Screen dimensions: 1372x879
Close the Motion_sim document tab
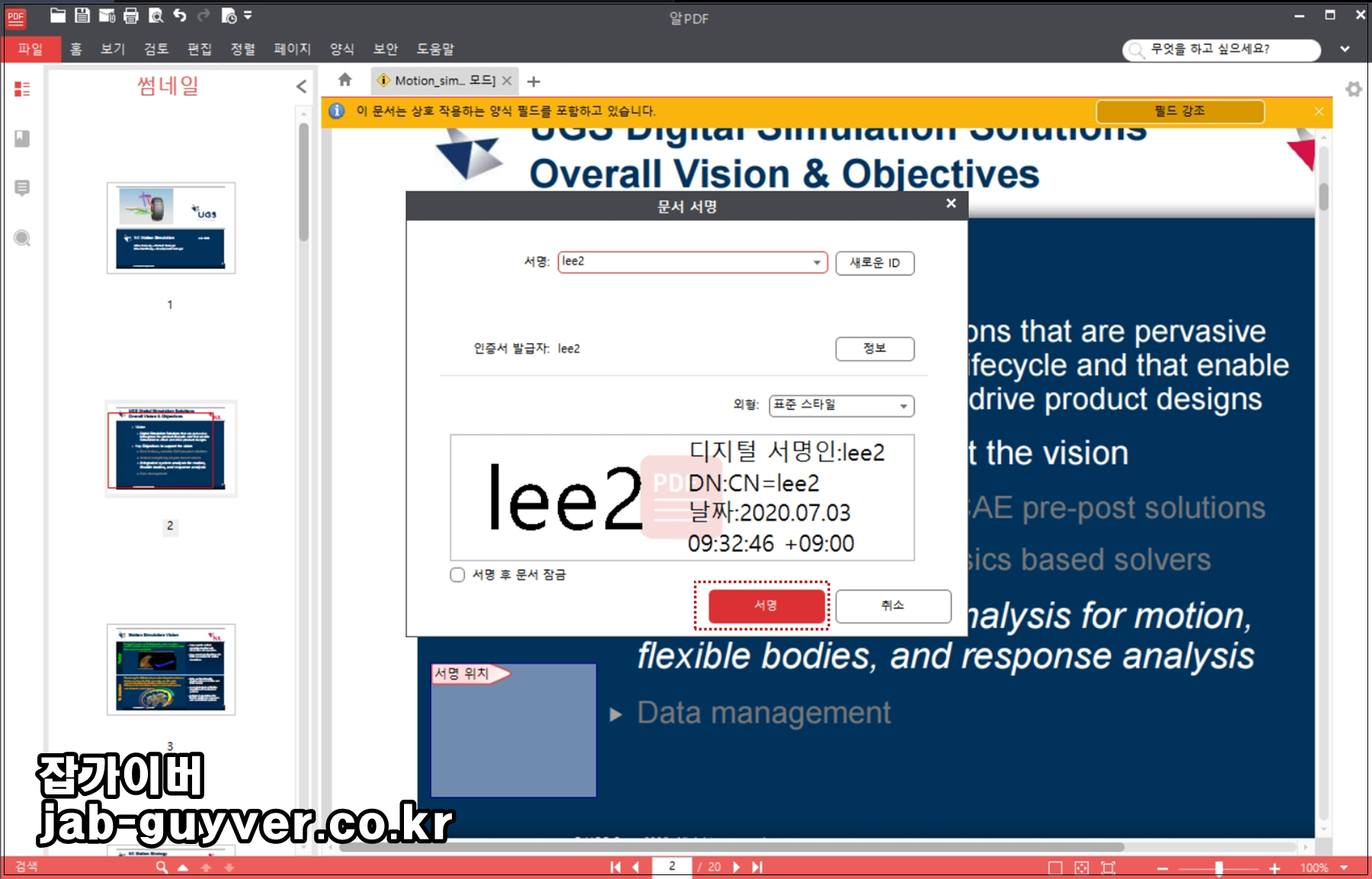(507, 81)
